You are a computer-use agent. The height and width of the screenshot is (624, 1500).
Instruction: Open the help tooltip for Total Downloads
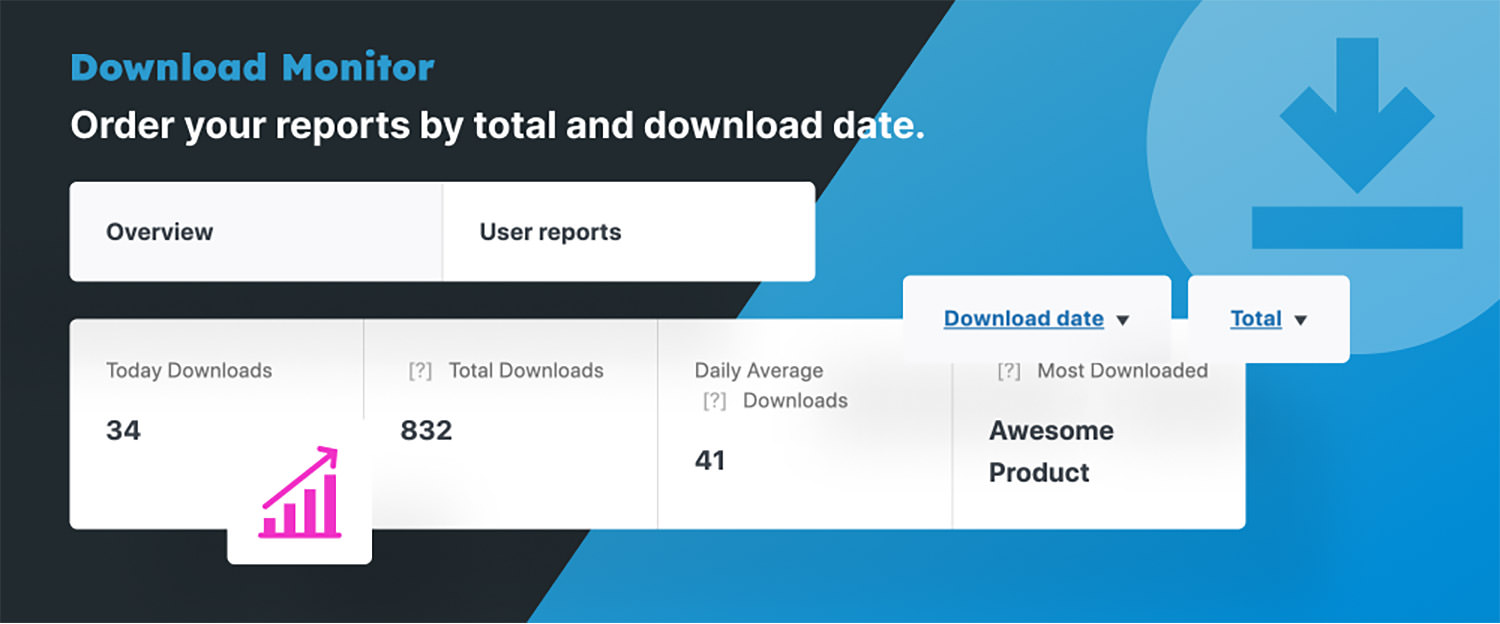click(420, 371)
